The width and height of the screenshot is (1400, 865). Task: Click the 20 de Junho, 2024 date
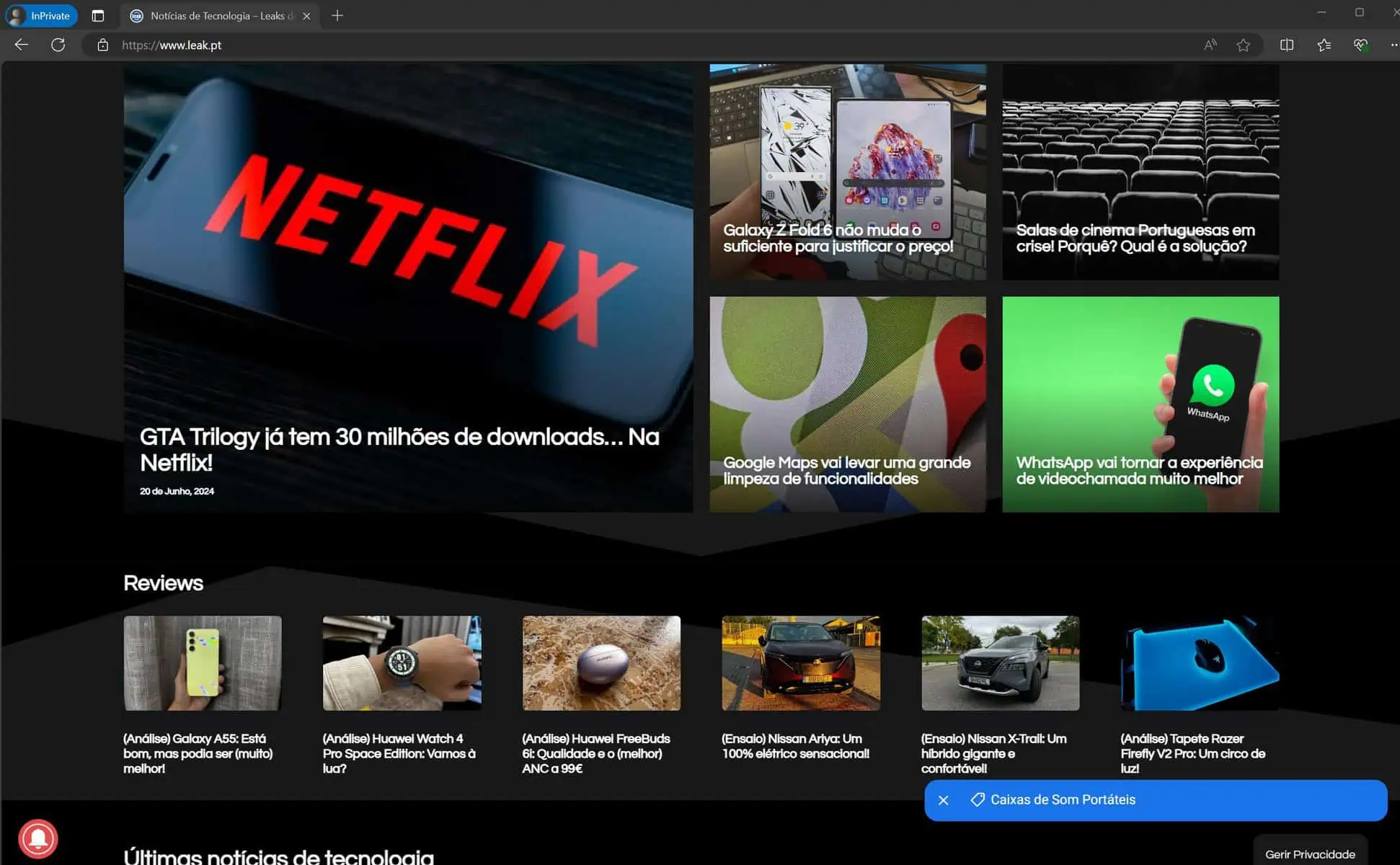[x=177, y=492]
